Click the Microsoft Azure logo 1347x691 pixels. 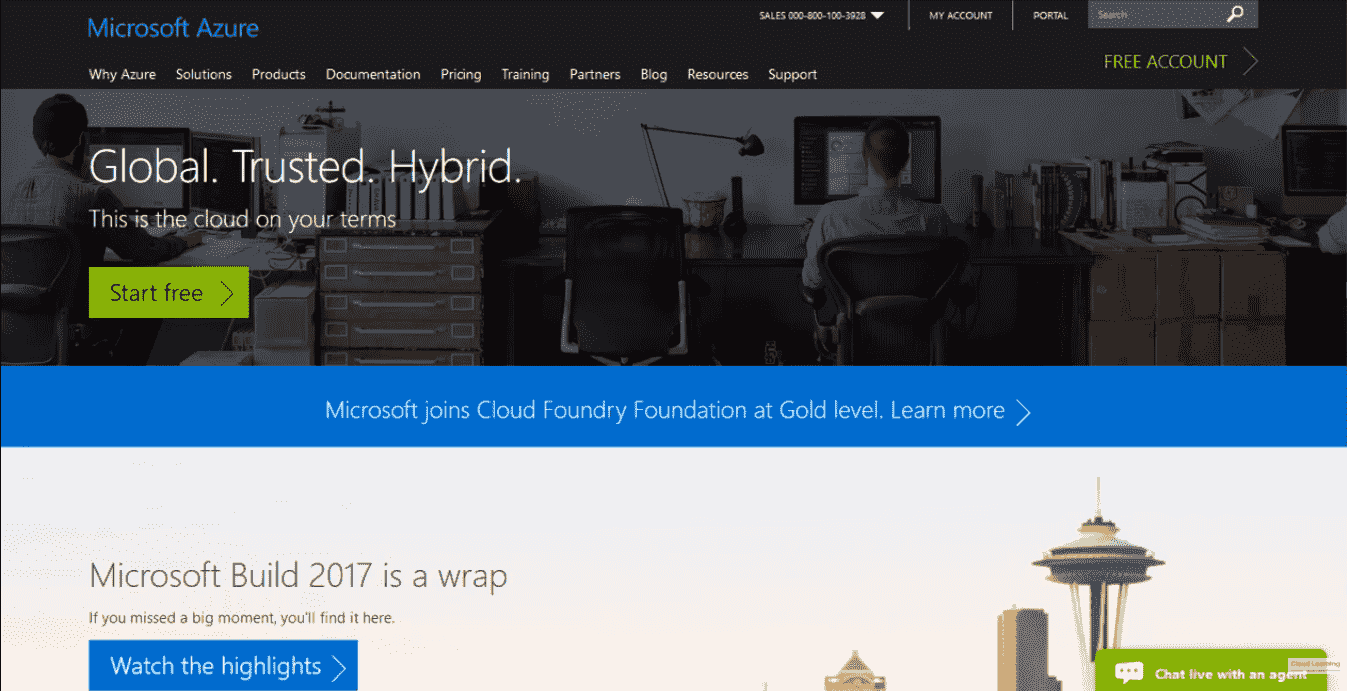173,28
